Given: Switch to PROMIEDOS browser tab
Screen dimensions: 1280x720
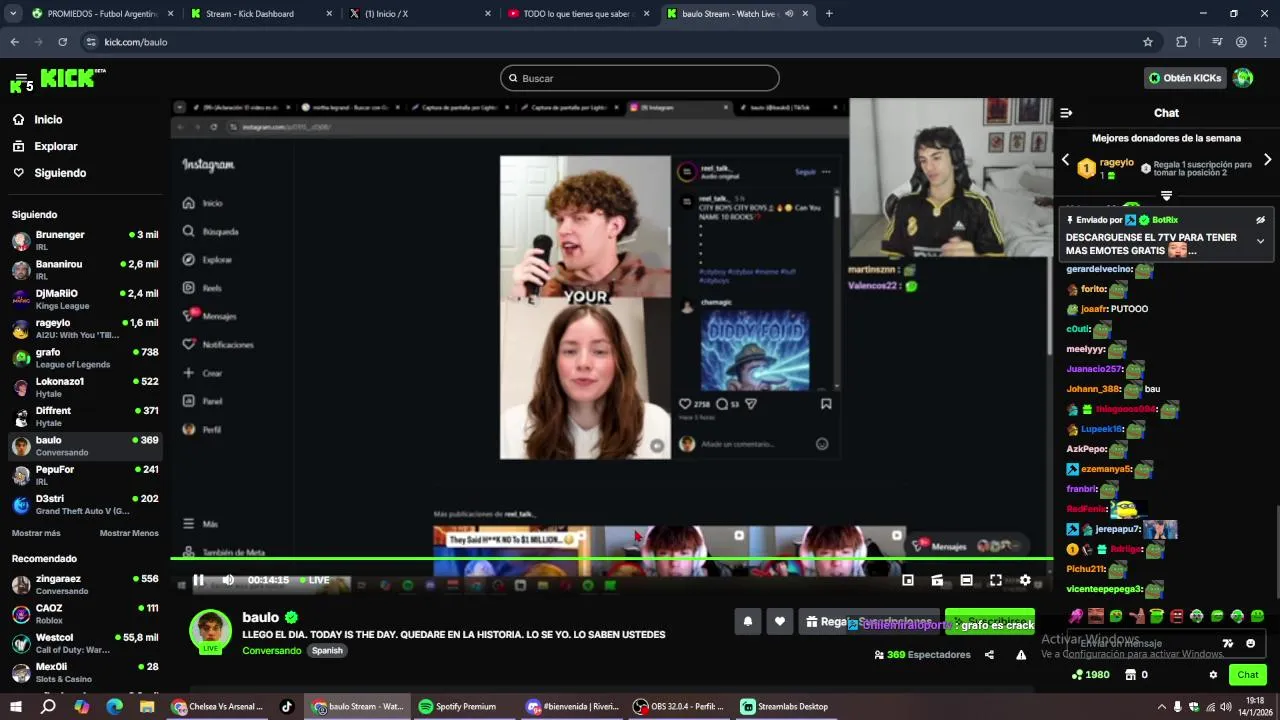Looking at the screenshot, I should 101,14.
